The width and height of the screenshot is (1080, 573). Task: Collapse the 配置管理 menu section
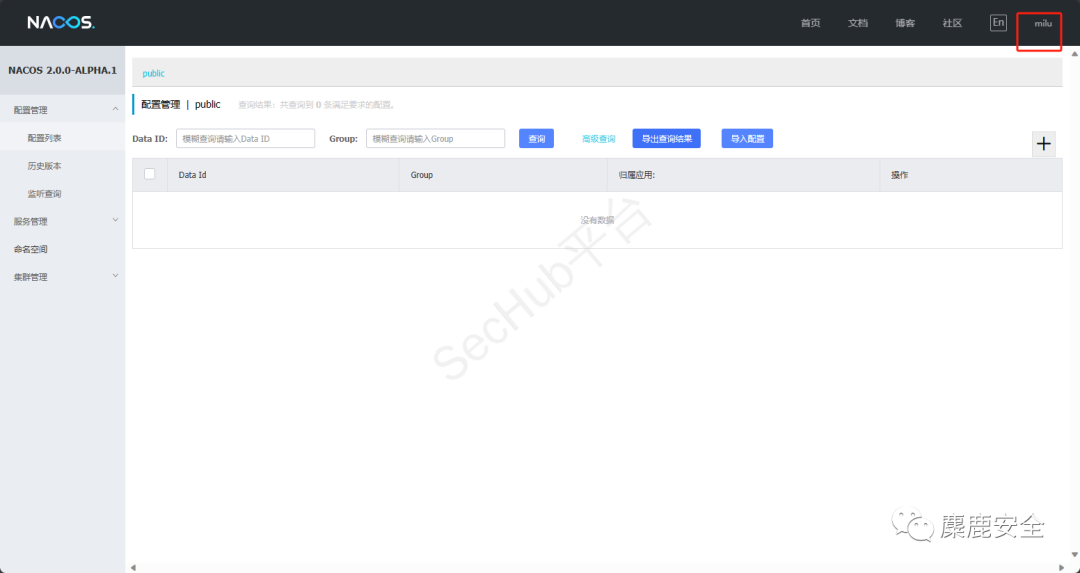click(115, 110)
